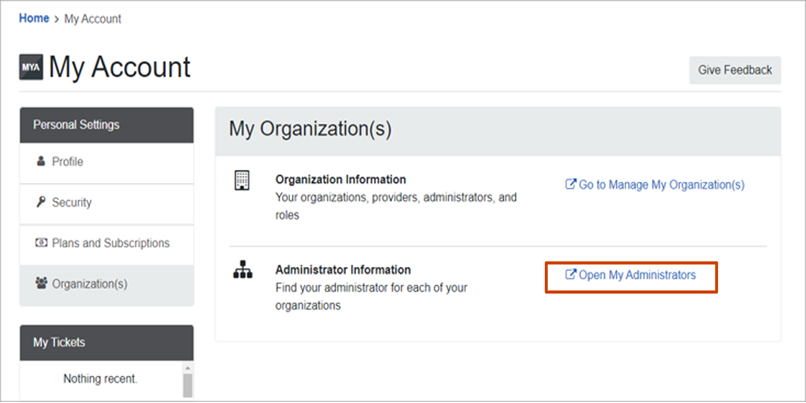Open the Open My Administrators link
Image resolution: width=806 pixels, height=403 pixels.
pyautogui.click(x=631, y=275)
